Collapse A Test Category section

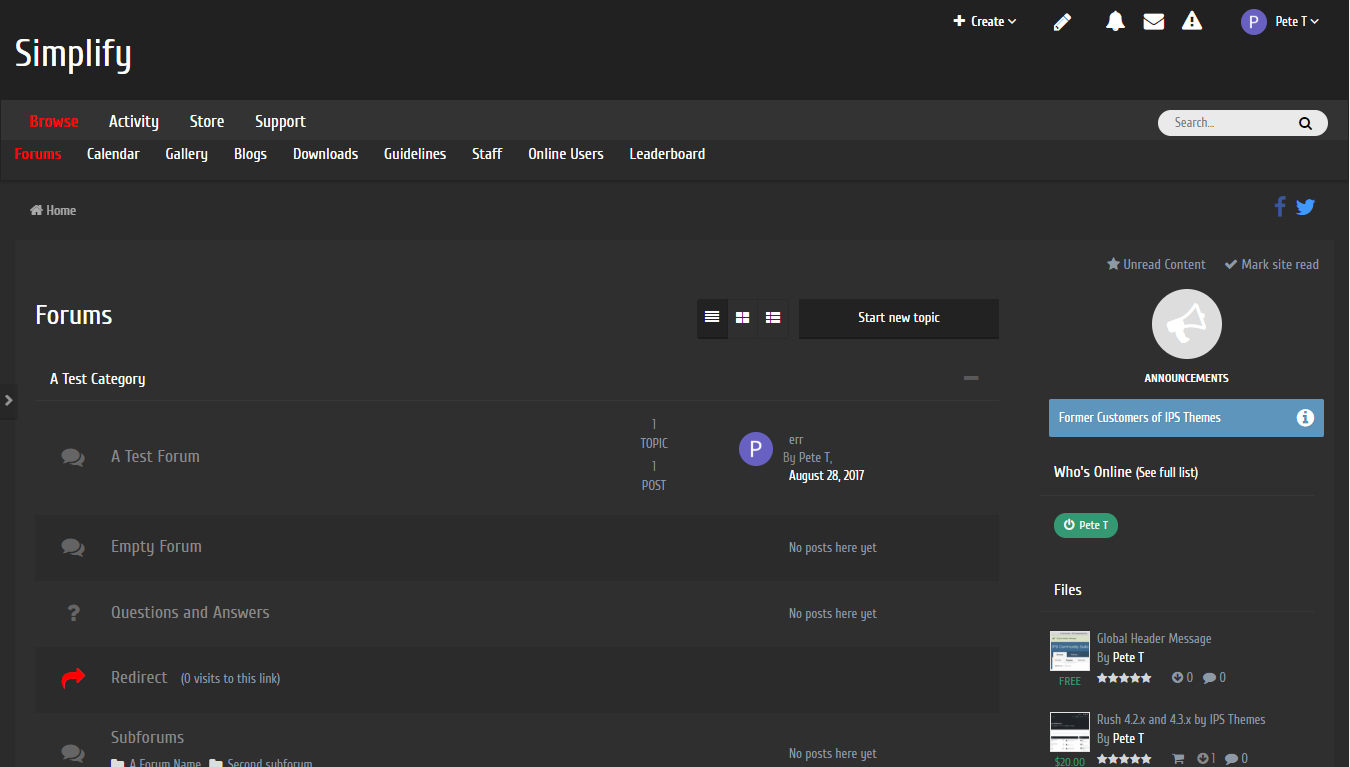(x=971, y=378)
